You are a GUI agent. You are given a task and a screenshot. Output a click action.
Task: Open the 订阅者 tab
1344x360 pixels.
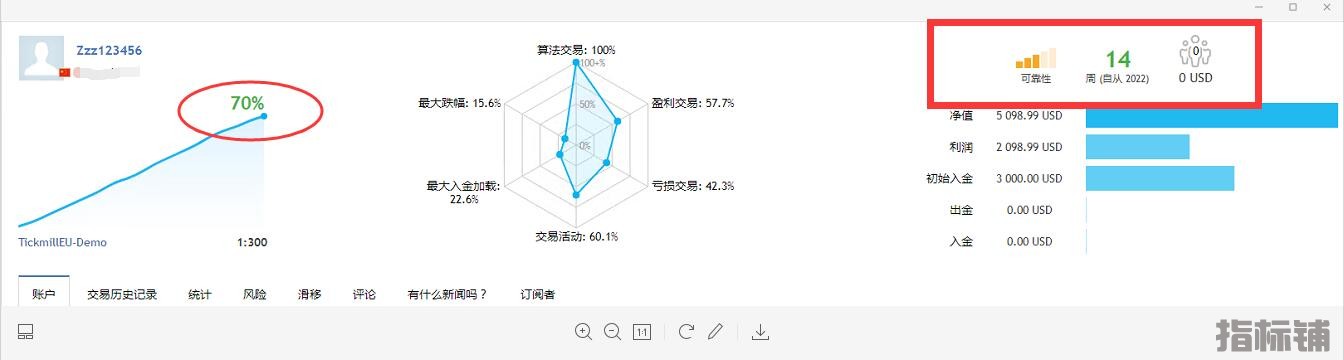538,294
